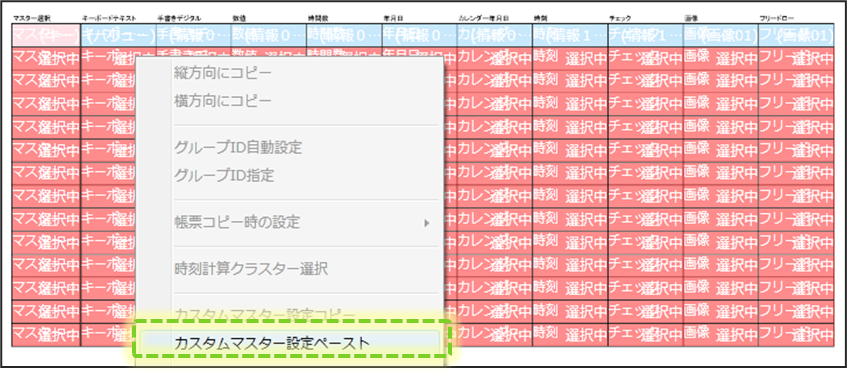Select blue 画像 cluster in first row

click(x=721, y=36)
